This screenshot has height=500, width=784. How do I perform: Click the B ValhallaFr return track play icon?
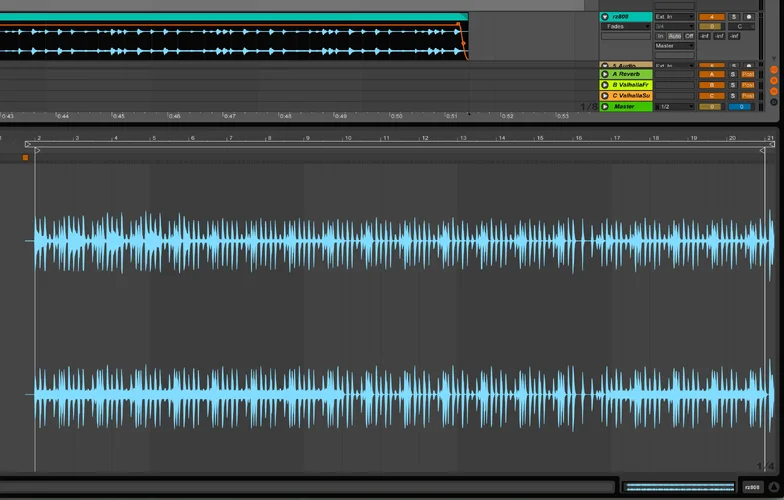pos(605,85)
